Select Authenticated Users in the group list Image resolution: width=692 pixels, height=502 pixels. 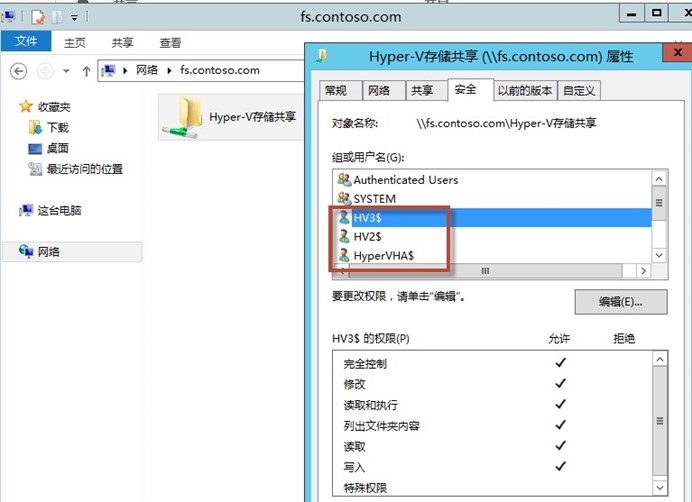click(492, 180)
